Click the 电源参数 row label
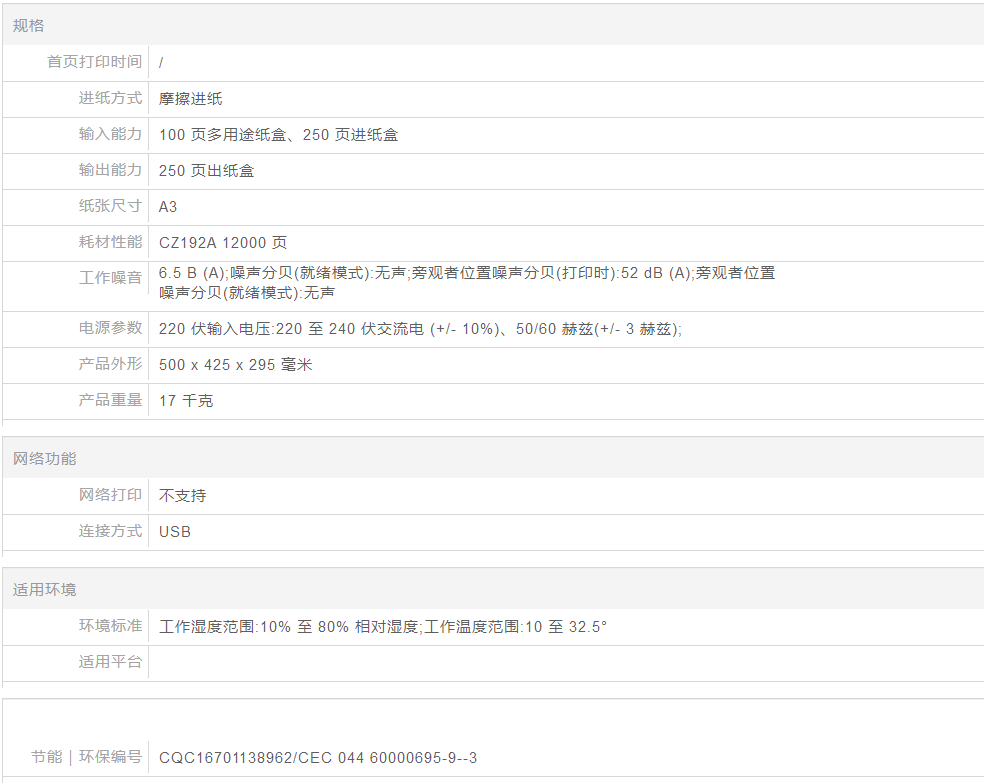Viewport: 986px width, 784px height. [x=111, y=328]
